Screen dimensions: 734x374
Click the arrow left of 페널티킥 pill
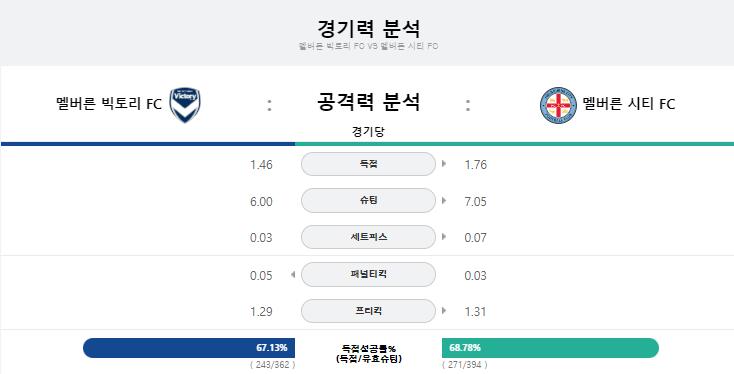tap(293, 274)
